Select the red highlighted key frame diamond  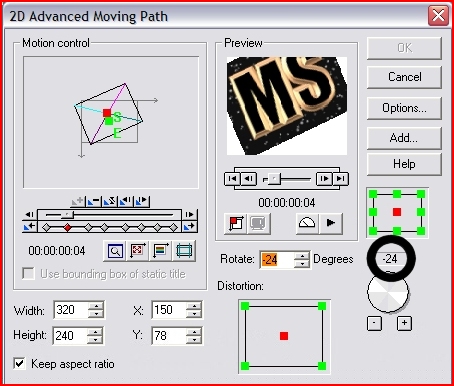pyautogui.click(x=68, y=228)
